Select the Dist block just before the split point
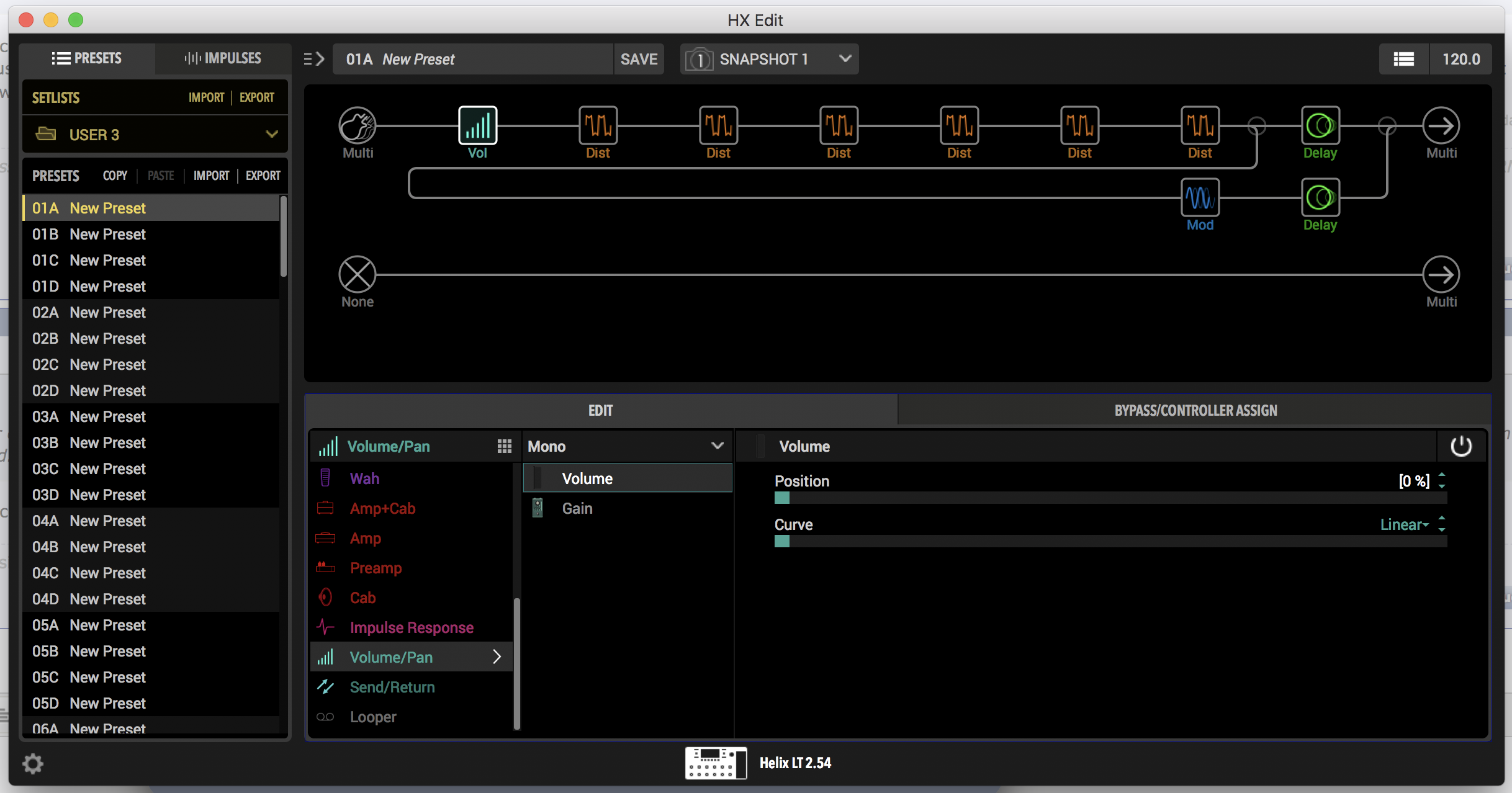1512x793 pixels. click(1200, 125)
